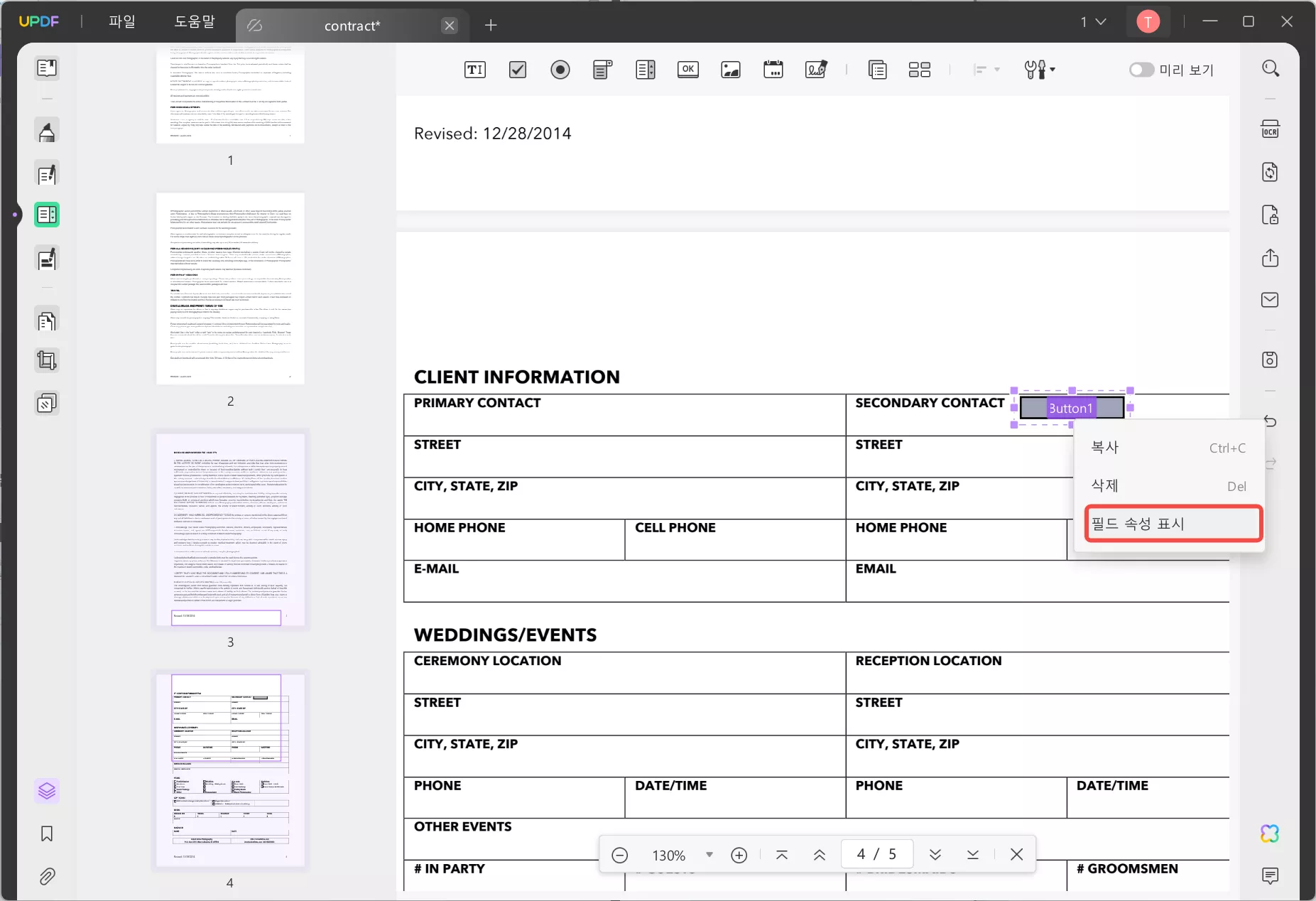
Task: Go to the first page arrow
Action: [x=782, y=855]
